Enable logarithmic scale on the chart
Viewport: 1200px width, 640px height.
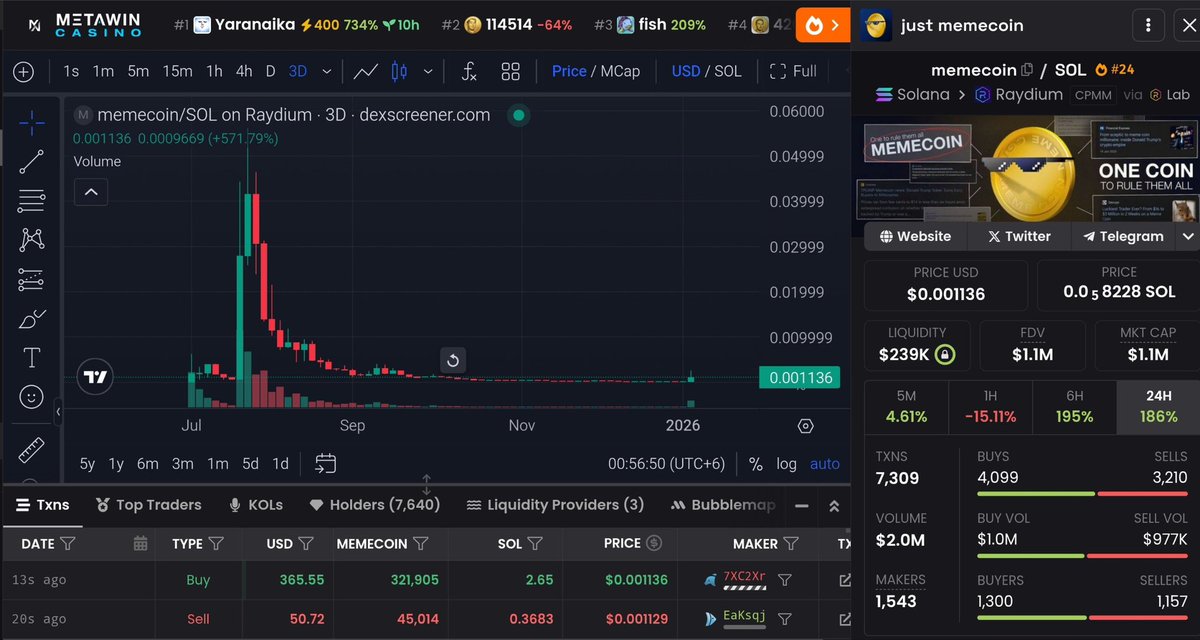point(786,463)
